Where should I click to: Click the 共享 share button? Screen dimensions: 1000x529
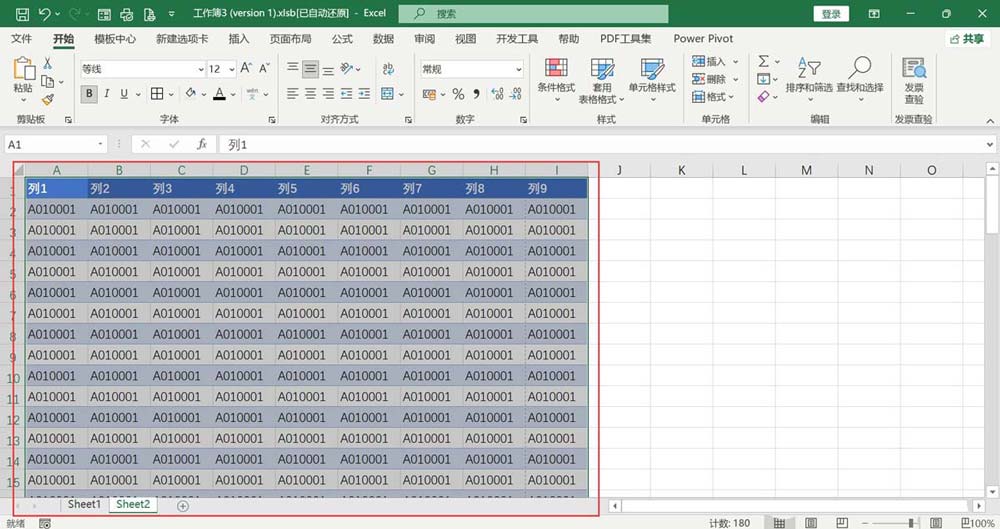966,39
